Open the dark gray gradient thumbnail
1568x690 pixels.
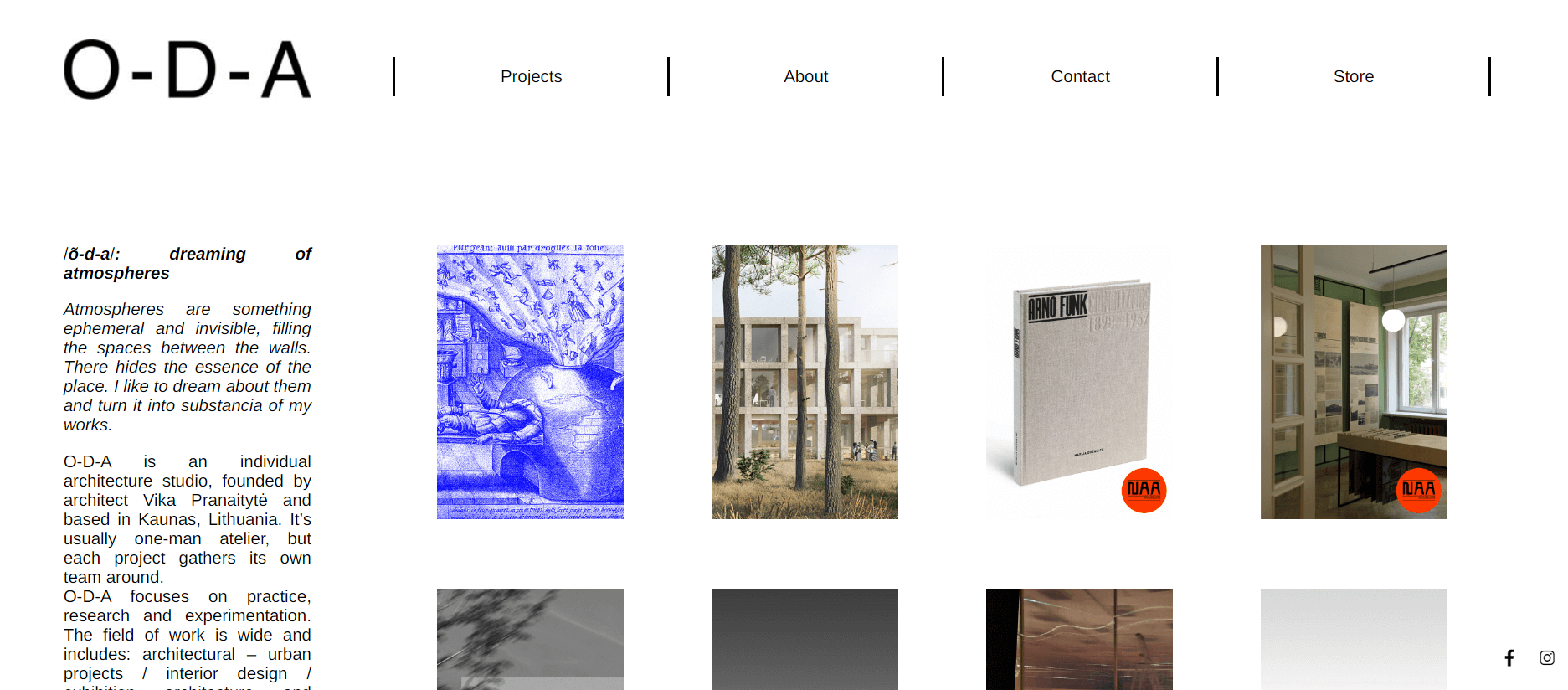pos(805,639)
